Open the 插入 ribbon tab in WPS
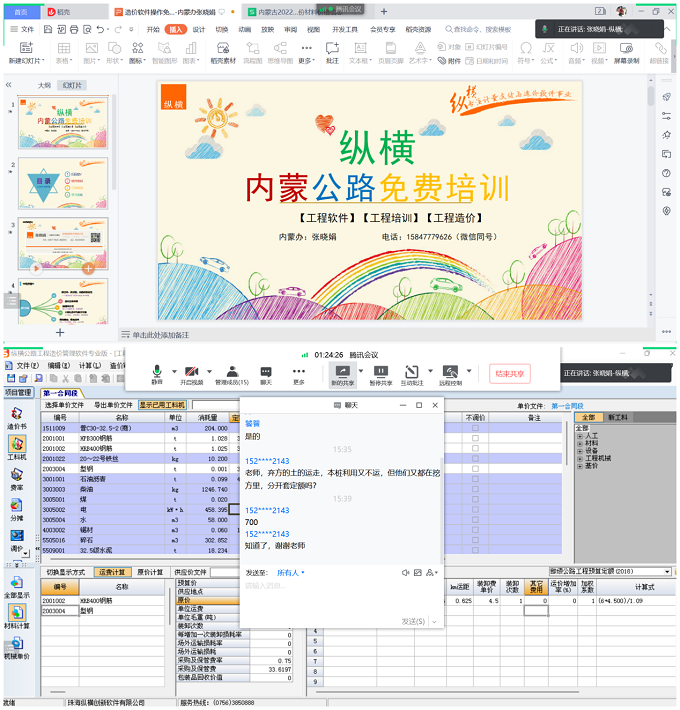This screenshot has height=710, width=680. click(176, 29)
